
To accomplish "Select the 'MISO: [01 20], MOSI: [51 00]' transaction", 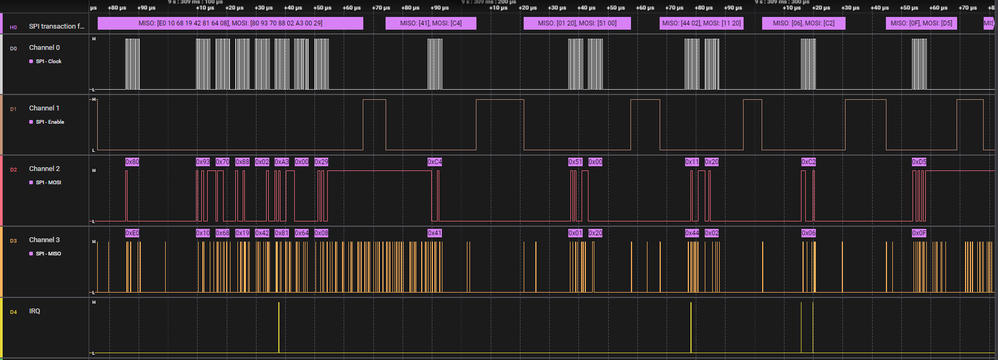I will click(x=577, y=24).
